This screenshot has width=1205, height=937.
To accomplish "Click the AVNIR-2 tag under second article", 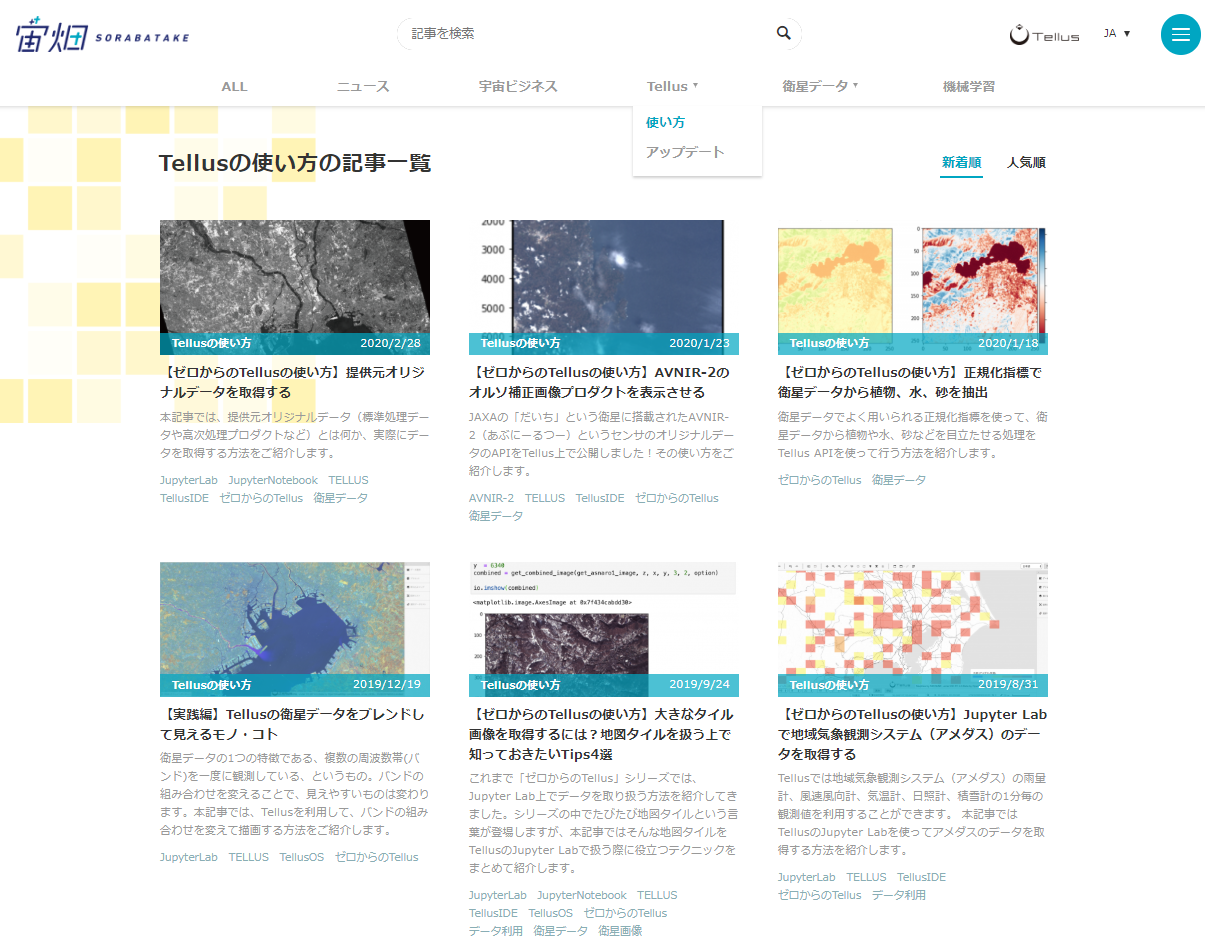I will (x=491, y=498).
